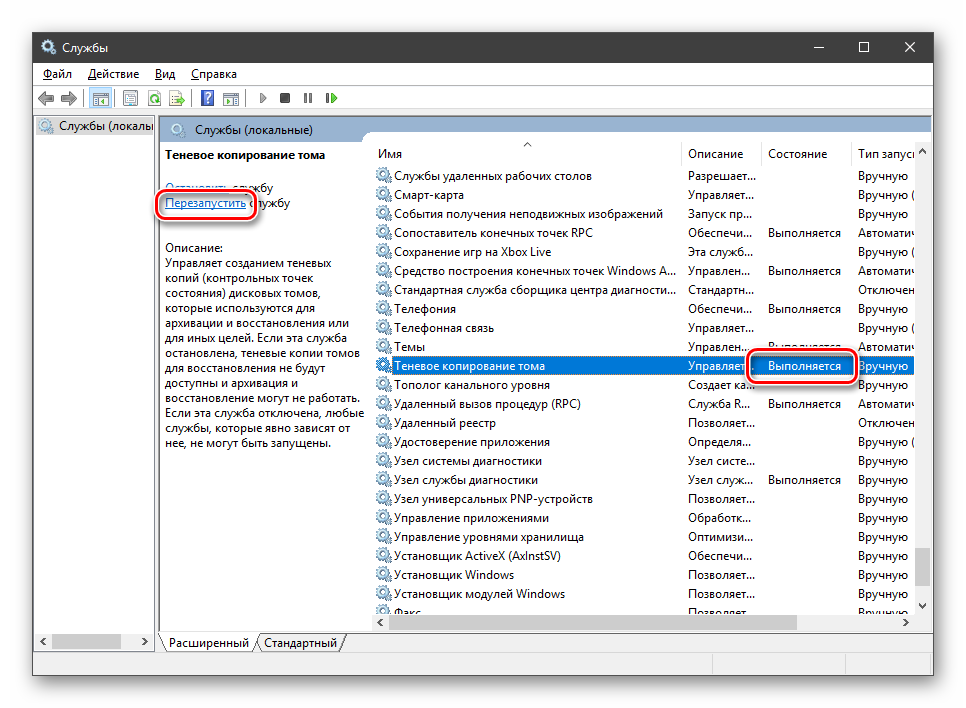Sort by the Описание column header
966x708 pixels.
721,153
